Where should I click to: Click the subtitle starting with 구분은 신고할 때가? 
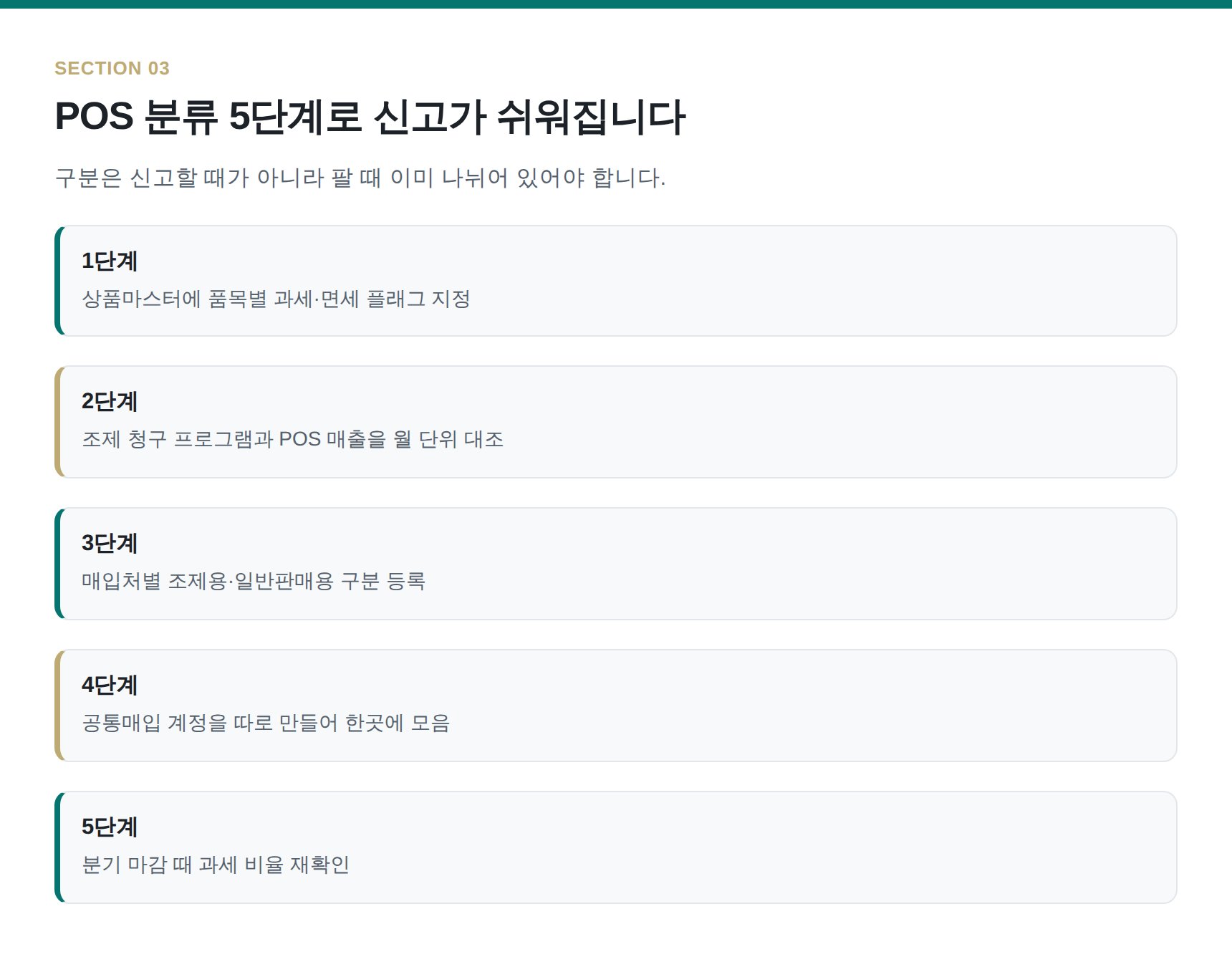click(x=360, y=178)
